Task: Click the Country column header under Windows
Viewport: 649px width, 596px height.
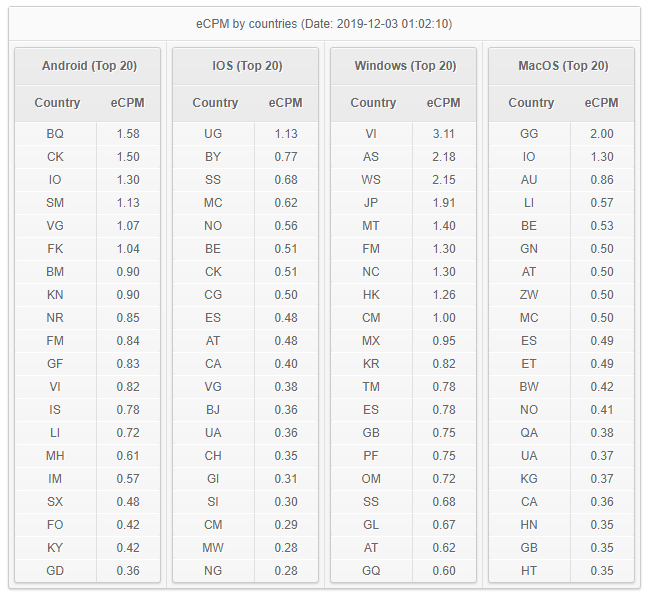Action: [x=373, y=103]
